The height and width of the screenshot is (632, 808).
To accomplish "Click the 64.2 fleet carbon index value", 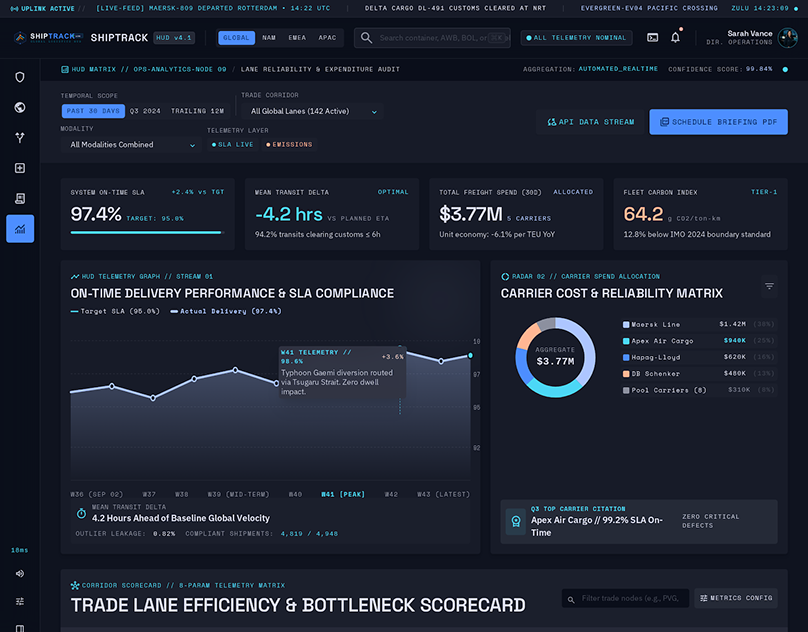I will (x=643, y=214).
